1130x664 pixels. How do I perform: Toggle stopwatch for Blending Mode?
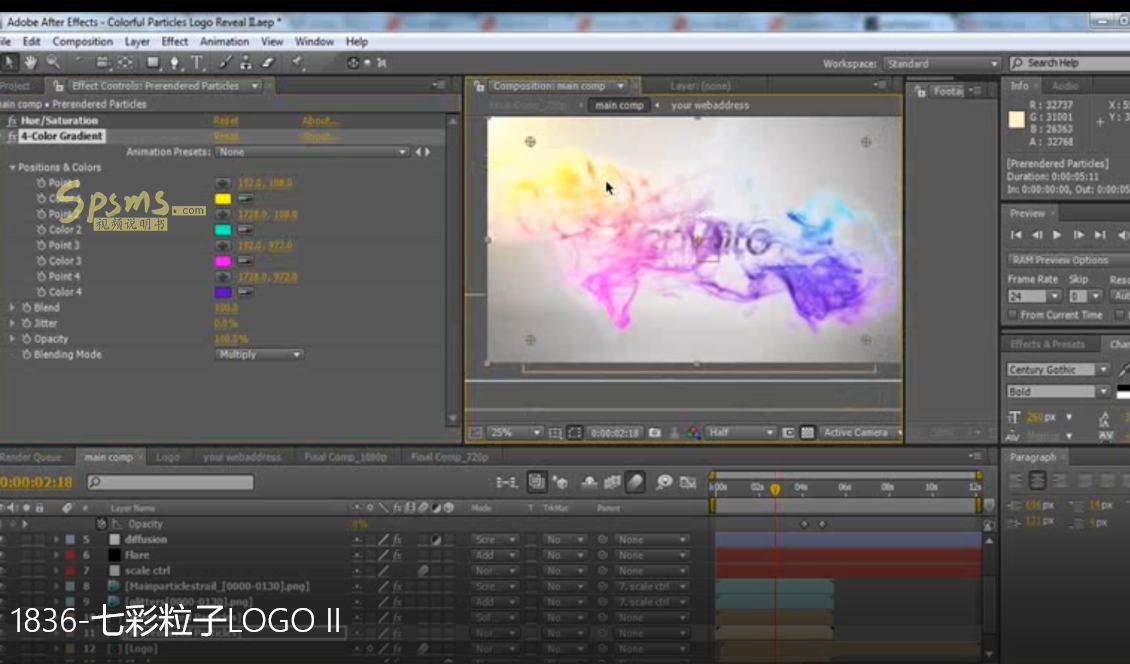tap(27, 355)
